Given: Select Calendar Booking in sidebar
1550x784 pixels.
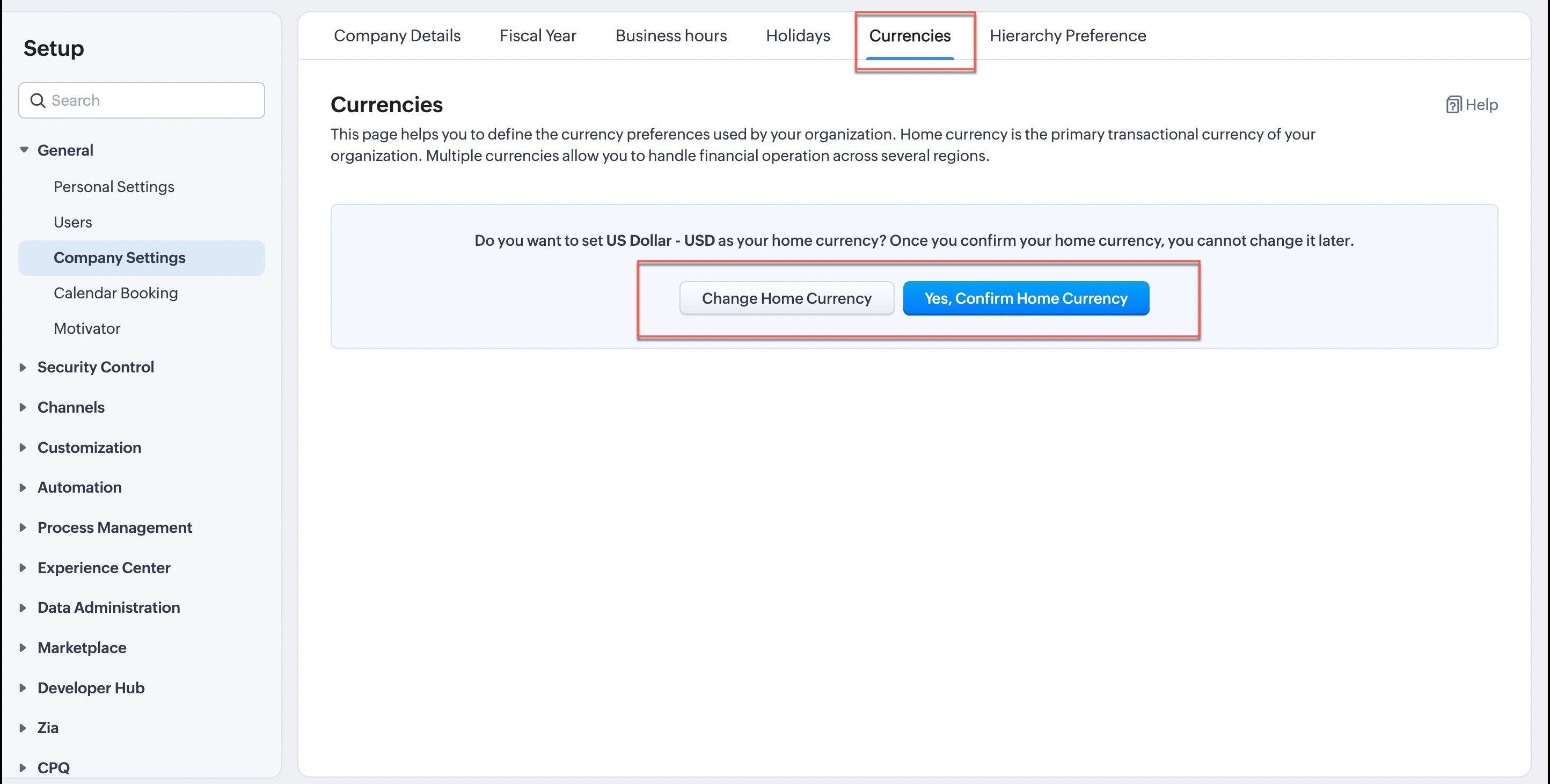Looking at the screenshot, I should click(x=115, y=293).
